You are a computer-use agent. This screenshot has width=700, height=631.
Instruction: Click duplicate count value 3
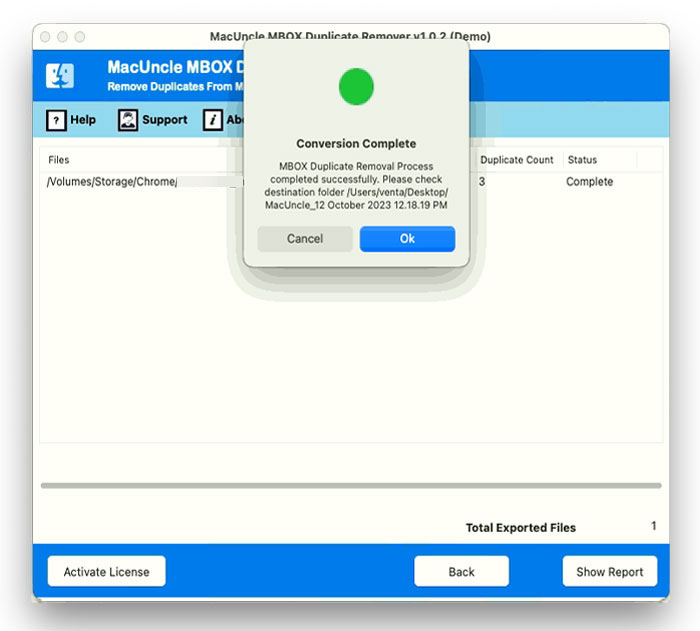pyautogui.click(x=482, y=182)
